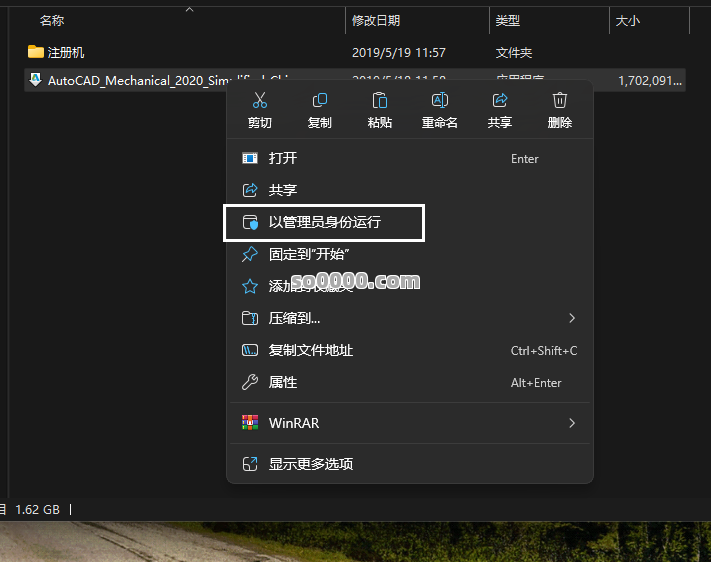The width and height of the screenshot is (711, 562).
Task: Click the Share icon in top row
Action: (x=500, y=101)
